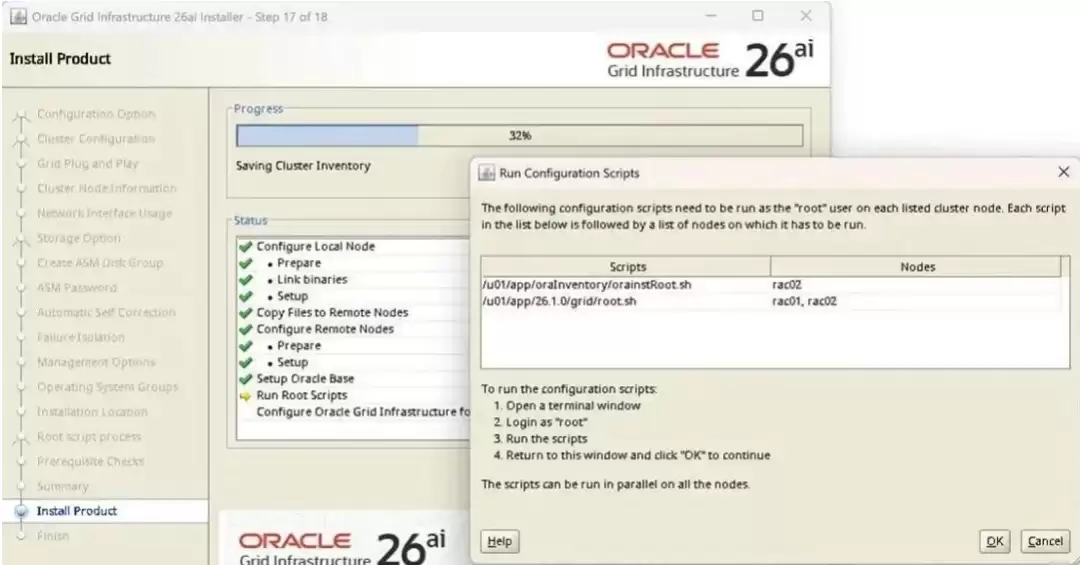Click the green checkmark beside Configure Local Node

pos(245,247)
